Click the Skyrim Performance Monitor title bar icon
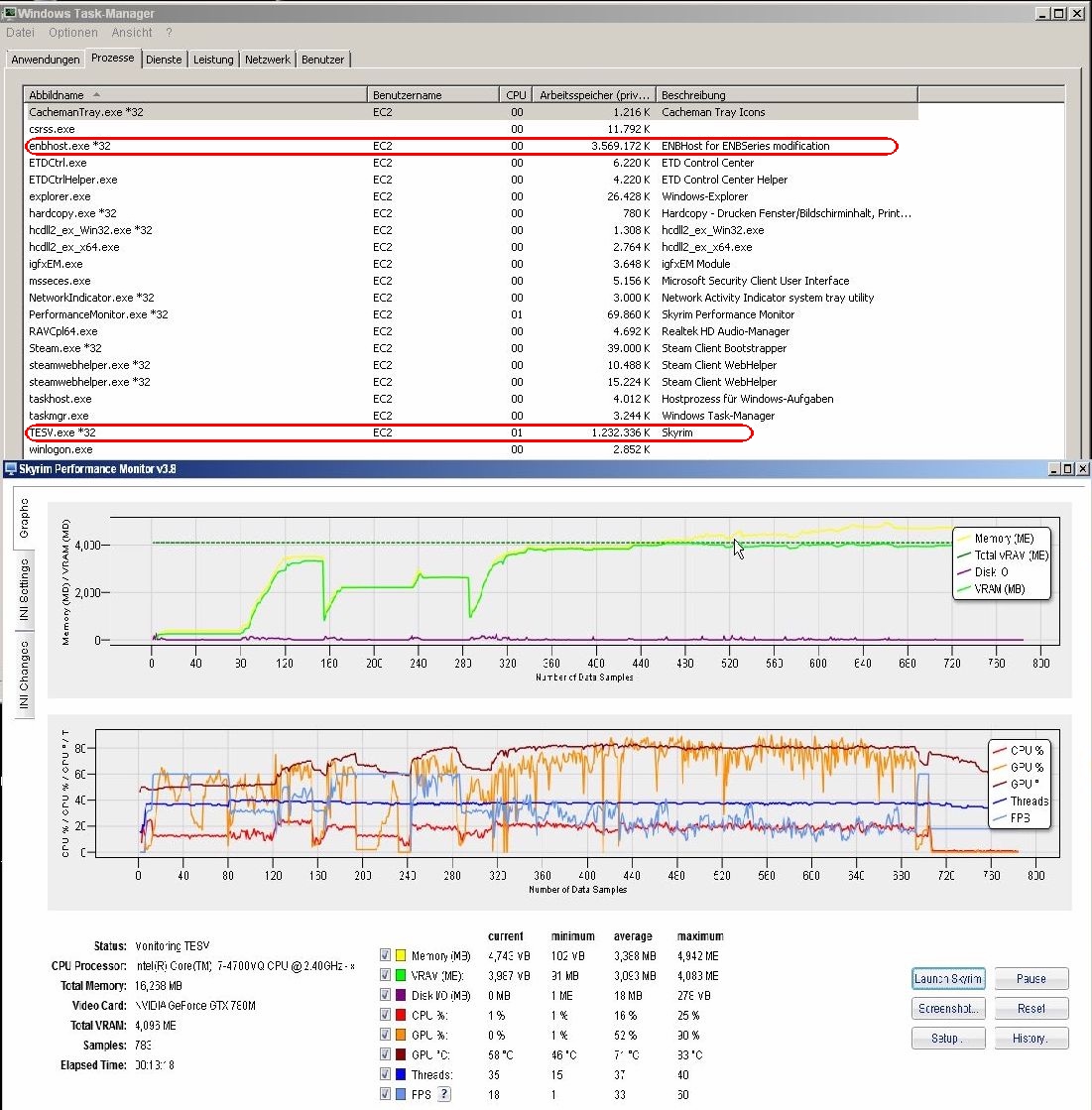This screenshot has height=1110, width=1092. (10, 468)
